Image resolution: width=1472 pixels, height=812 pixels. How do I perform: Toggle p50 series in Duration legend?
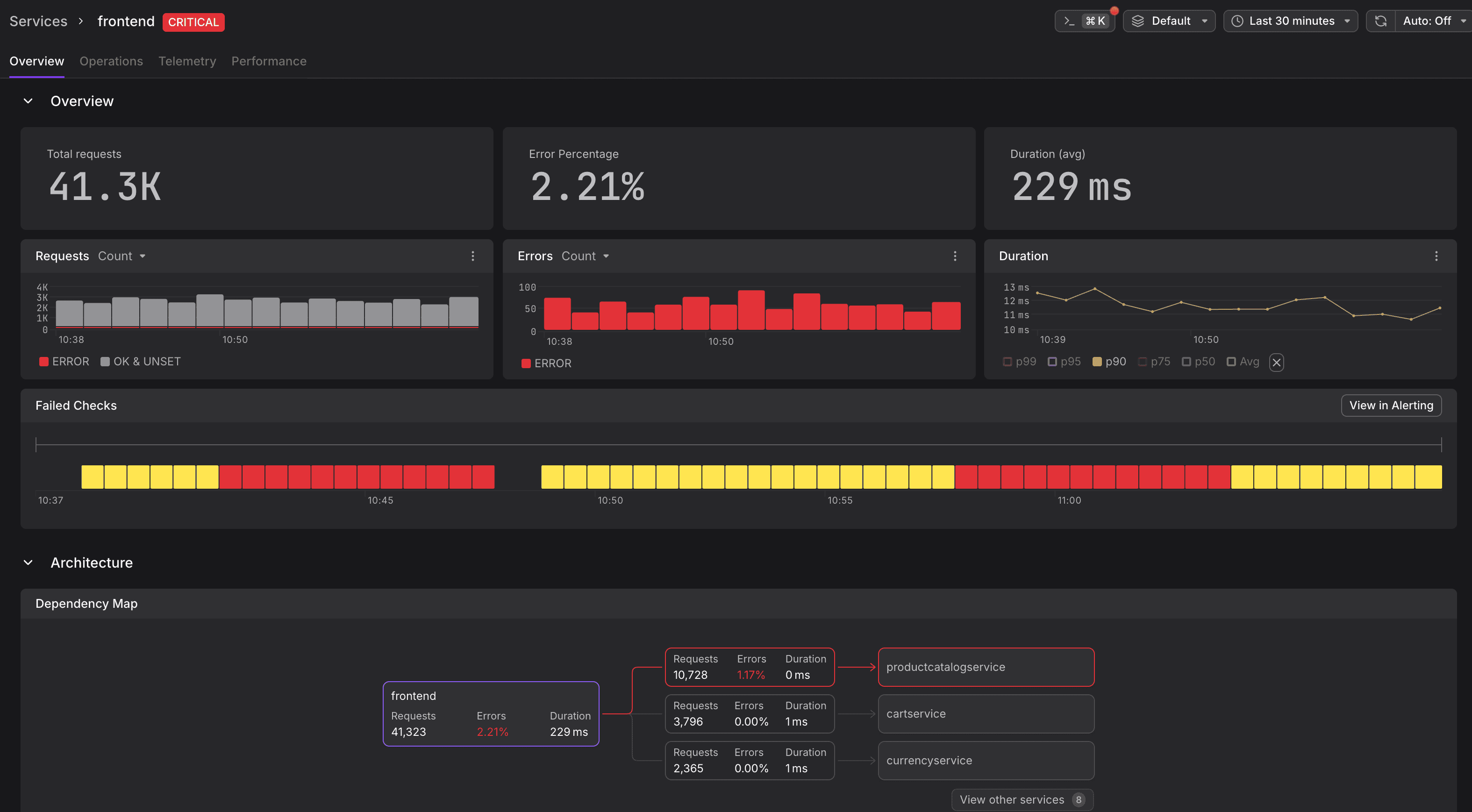[1198, 362]
